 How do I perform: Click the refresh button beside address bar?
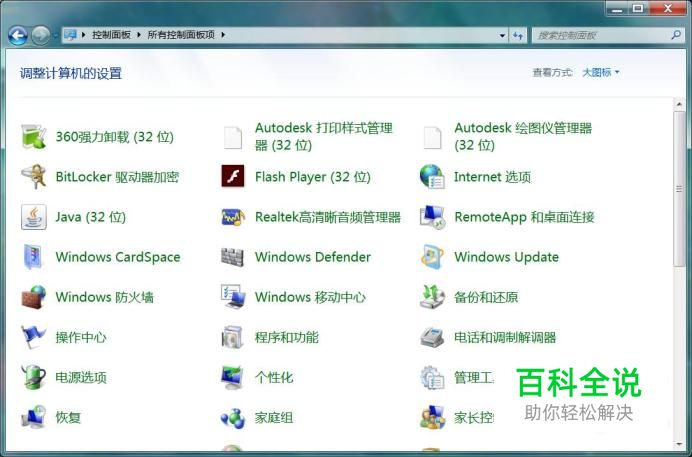[518, 35]
